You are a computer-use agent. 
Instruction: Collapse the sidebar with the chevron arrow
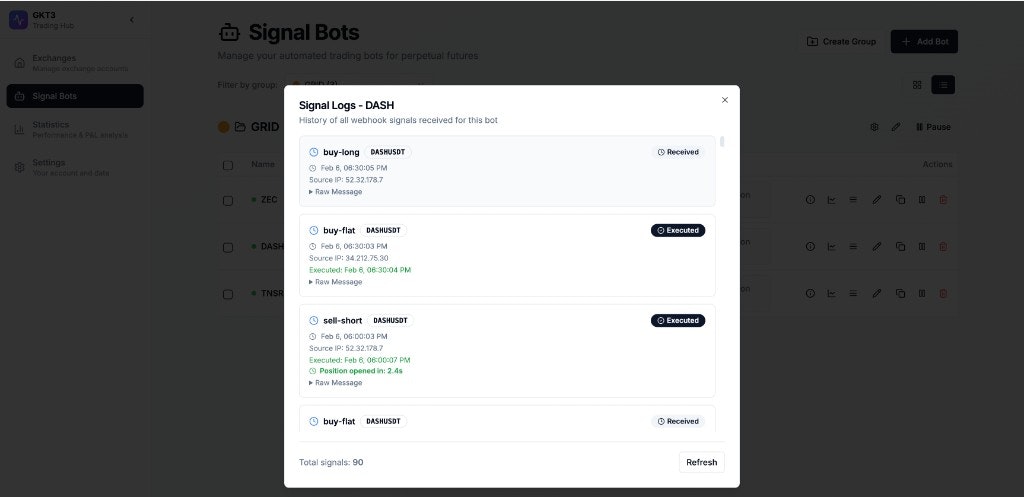tap(131, 20)
